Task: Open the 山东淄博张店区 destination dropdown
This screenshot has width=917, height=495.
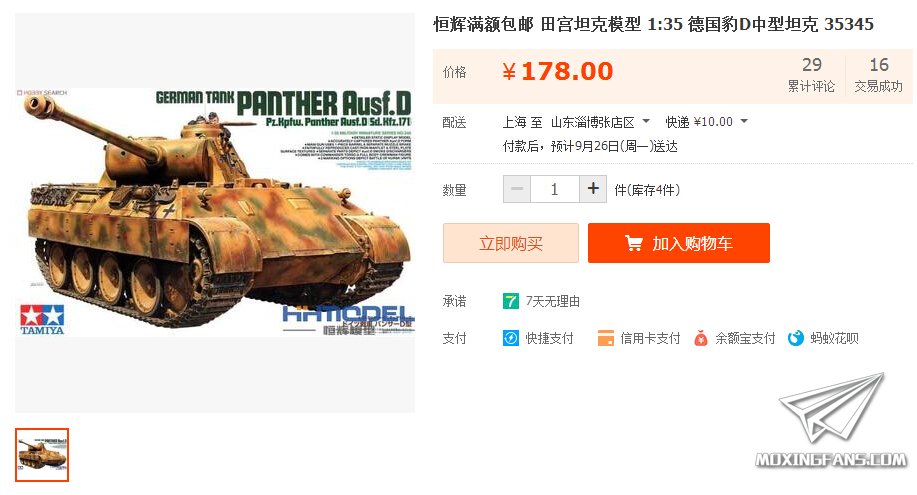Action: [600, 122]
